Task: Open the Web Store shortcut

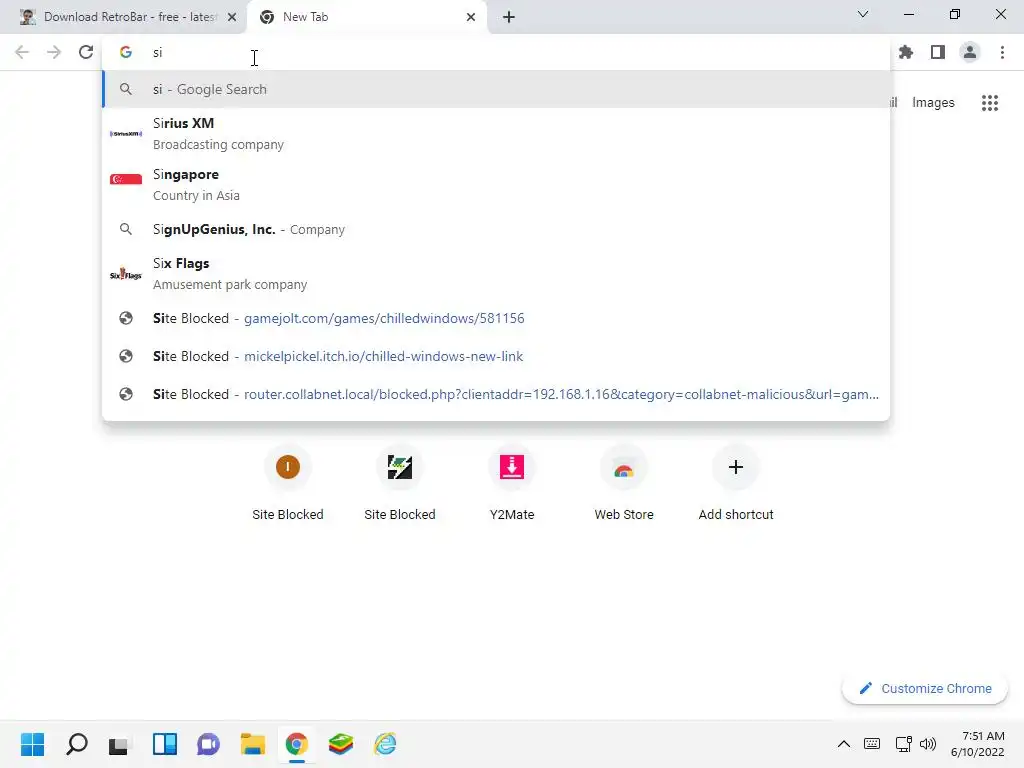Action: tap(624, 484)
